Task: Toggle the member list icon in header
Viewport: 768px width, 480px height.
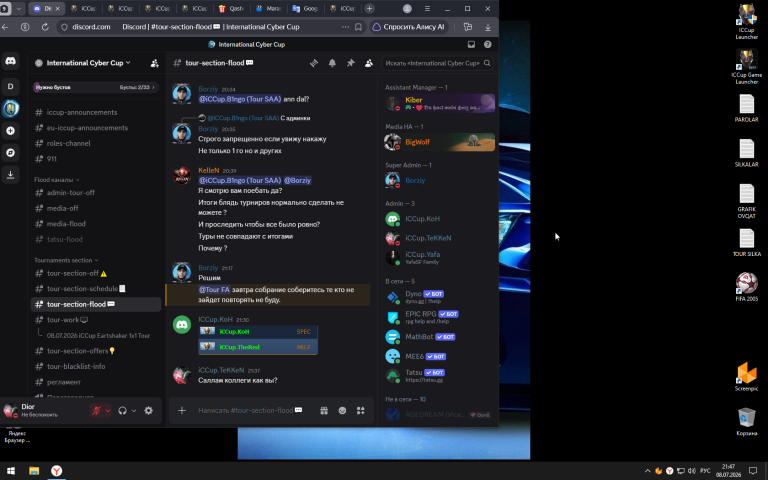Action: click(369, 63)
